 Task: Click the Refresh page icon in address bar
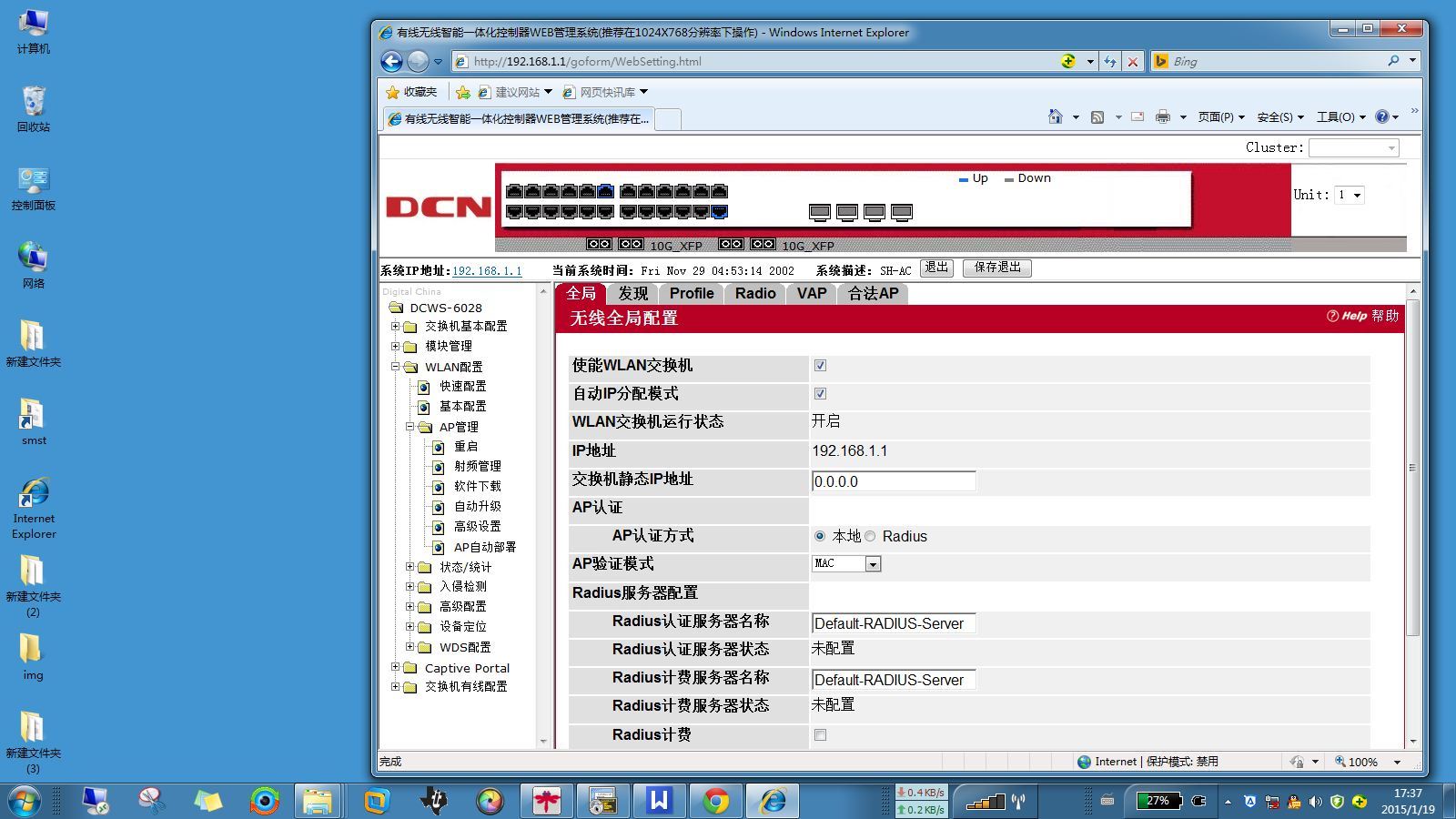click(x=1110, y=61)
